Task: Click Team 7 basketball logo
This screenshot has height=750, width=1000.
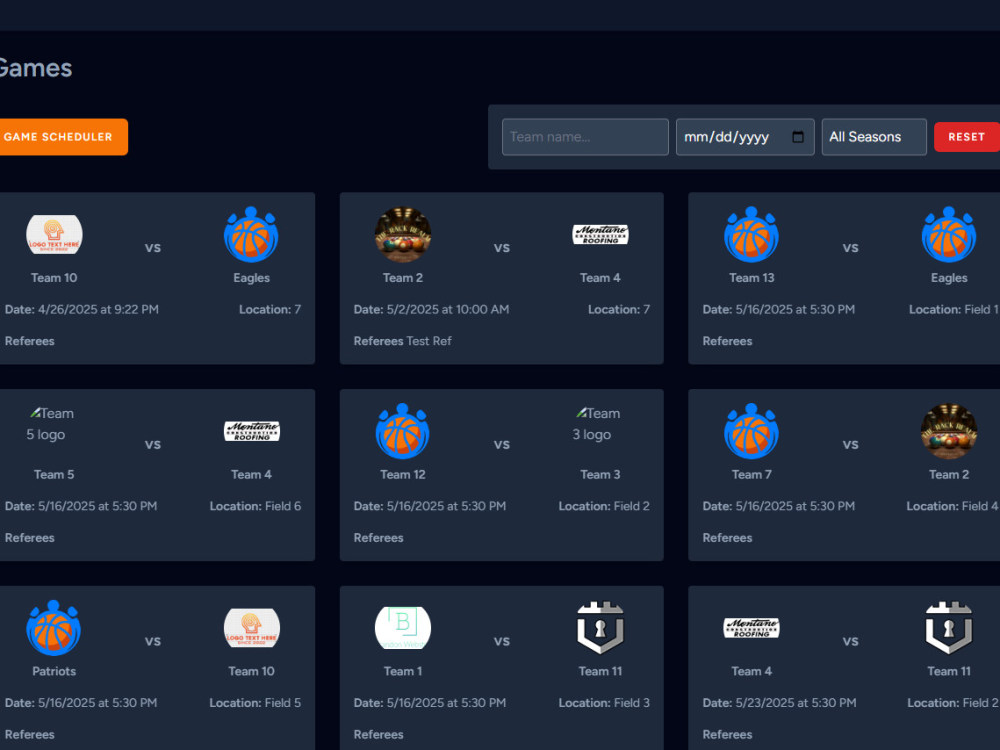Action: click(x=751, y=431)
